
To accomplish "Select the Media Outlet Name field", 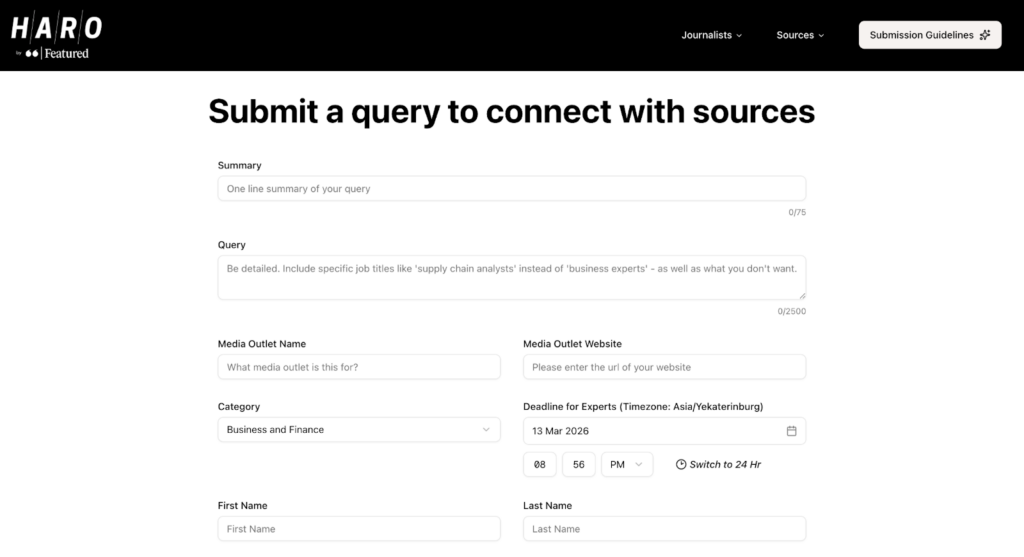I will (358, 367).
